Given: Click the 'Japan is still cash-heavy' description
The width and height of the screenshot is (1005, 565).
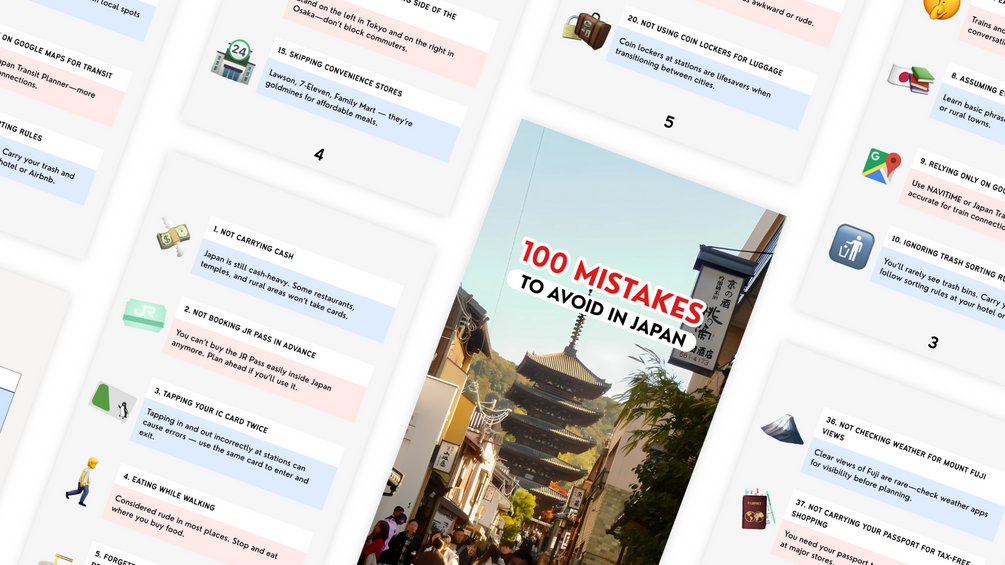Looking at the screenshot, I should coord(278,284).
